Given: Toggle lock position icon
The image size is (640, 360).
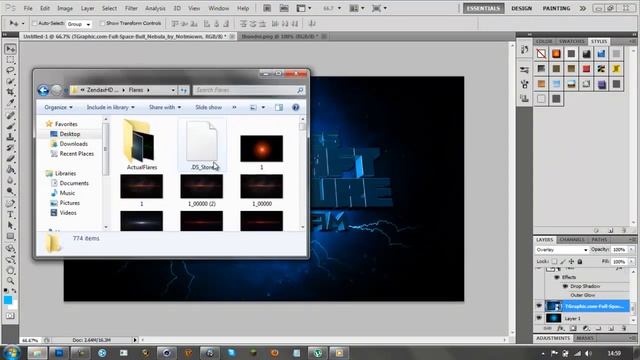Looking at the screenshot, I should 571,261.
